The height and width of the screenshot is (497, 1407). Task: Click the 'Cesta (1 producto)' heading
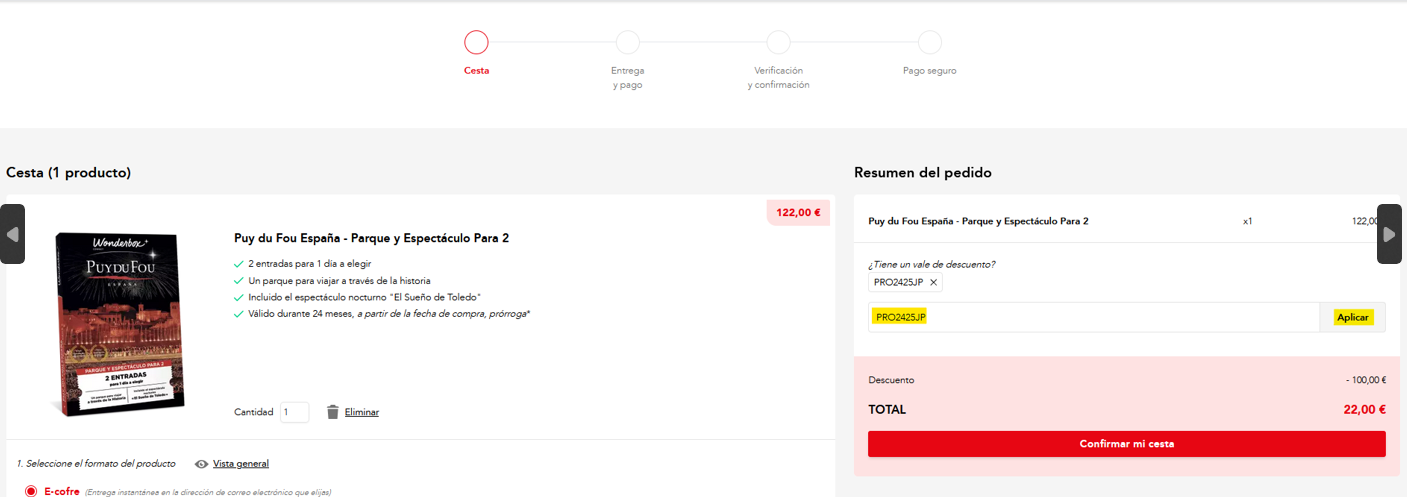click(68, 173)
